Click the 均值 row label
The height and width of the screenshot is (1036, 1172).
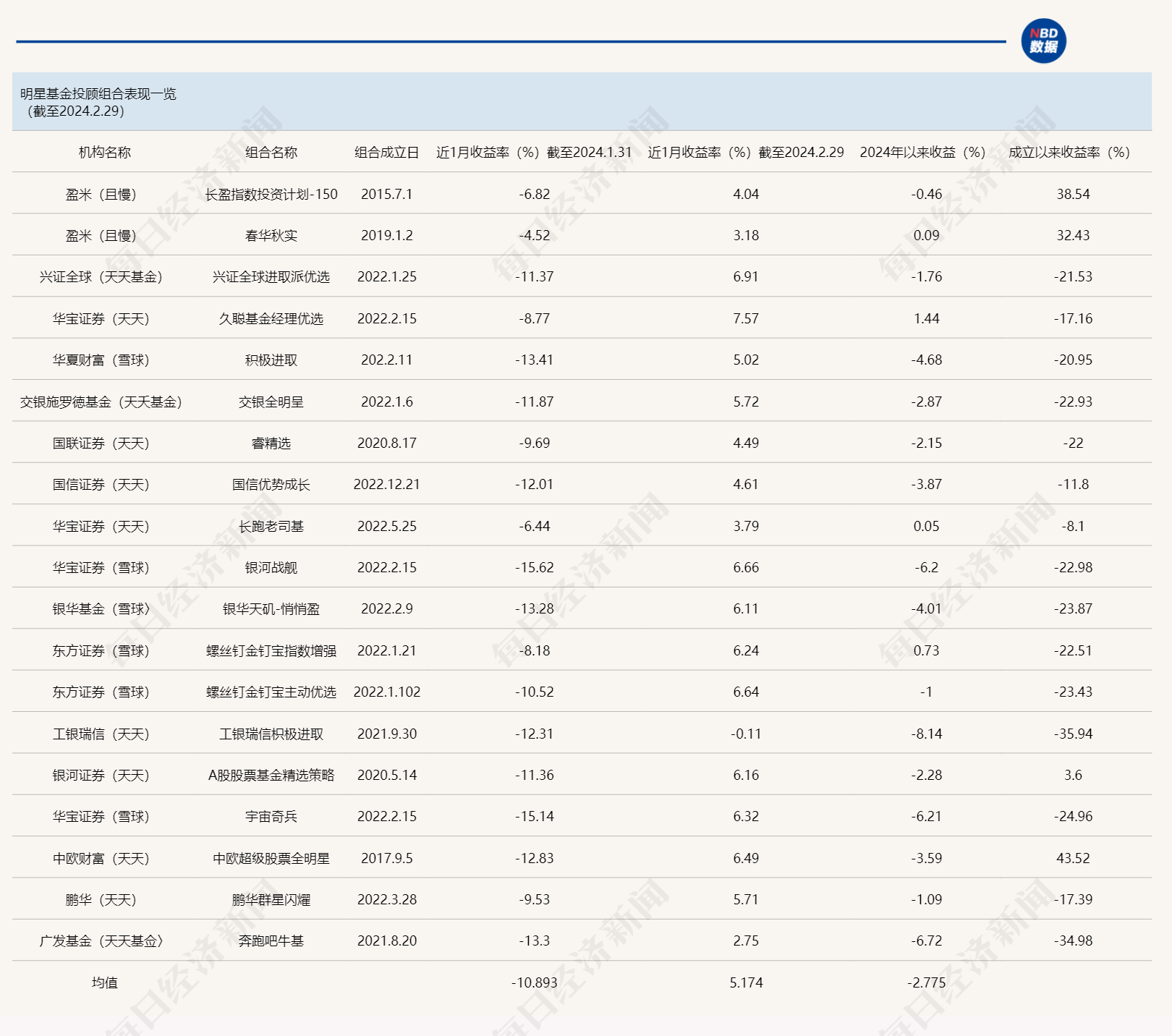point(105,983)
